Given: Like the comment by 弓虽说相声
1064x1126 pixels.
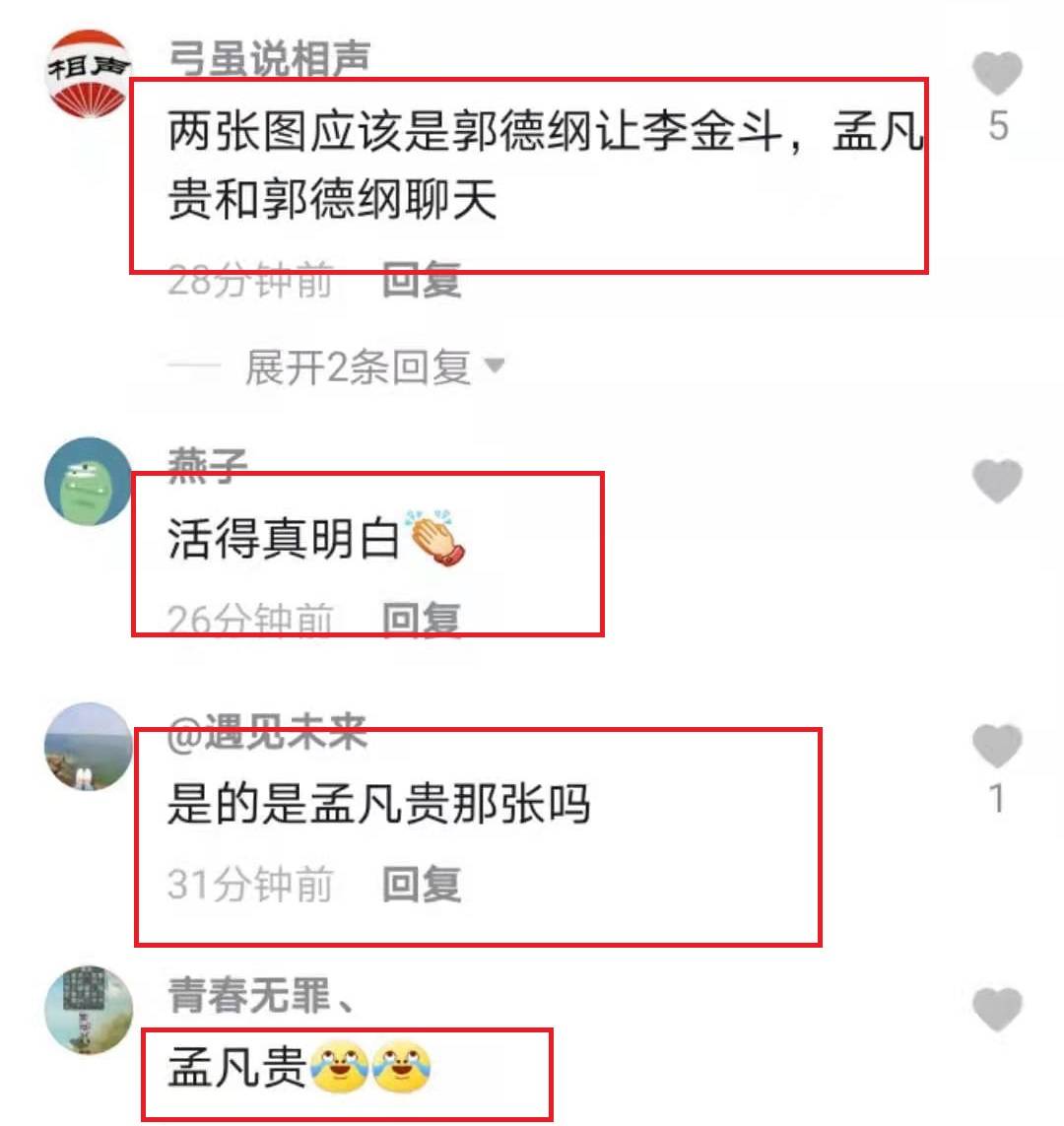Looking at the screenshot, I should pyautogui.click(x=997, y=73).
